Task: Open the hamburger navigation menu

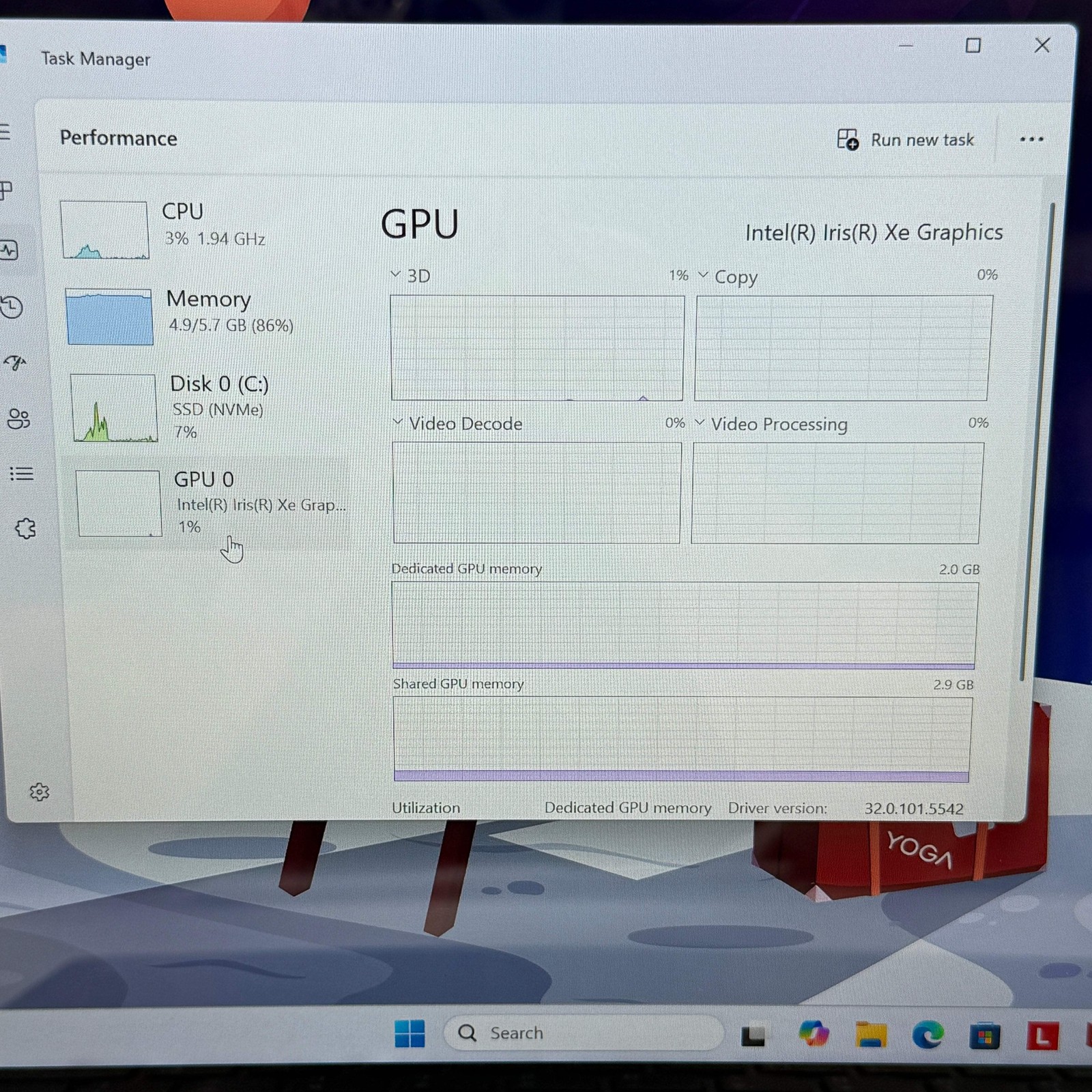Action: coord(4,131)
